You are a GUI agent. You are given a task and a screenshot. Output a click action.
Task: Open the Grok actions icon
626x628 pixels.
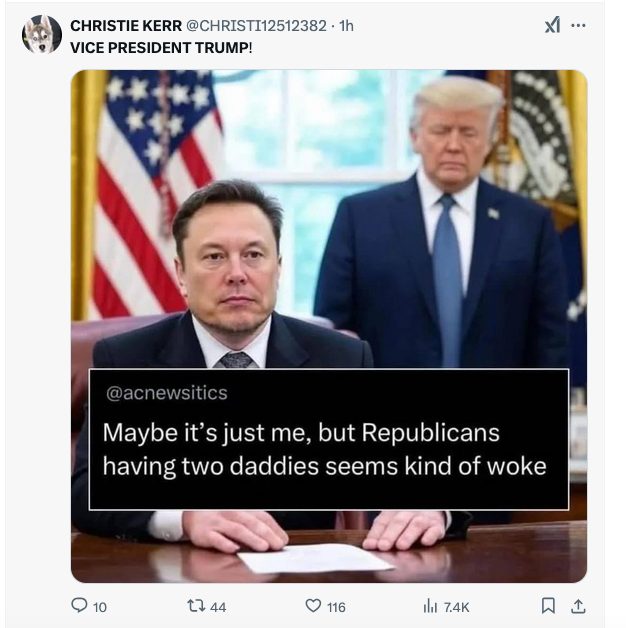click(x=552, y=25)
